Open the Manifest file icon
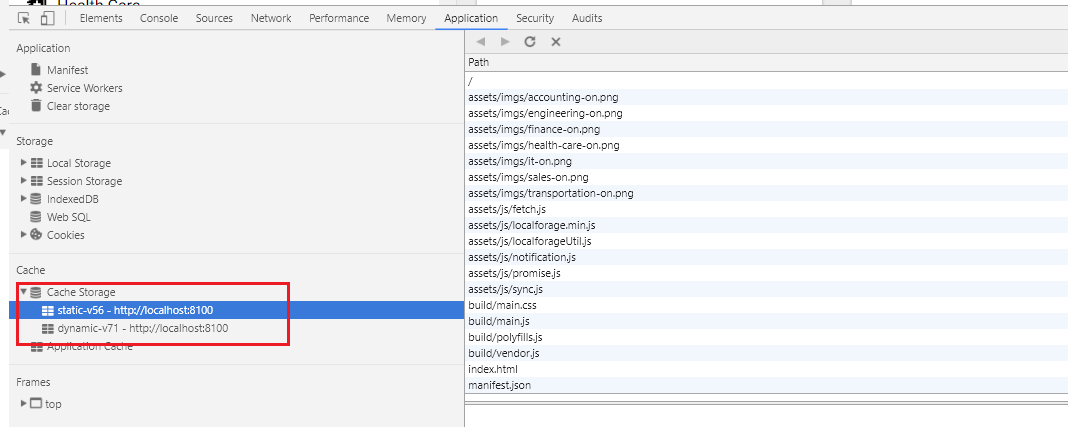The width and height of the screenshot is (1068, 427). (x=36, y=69)
